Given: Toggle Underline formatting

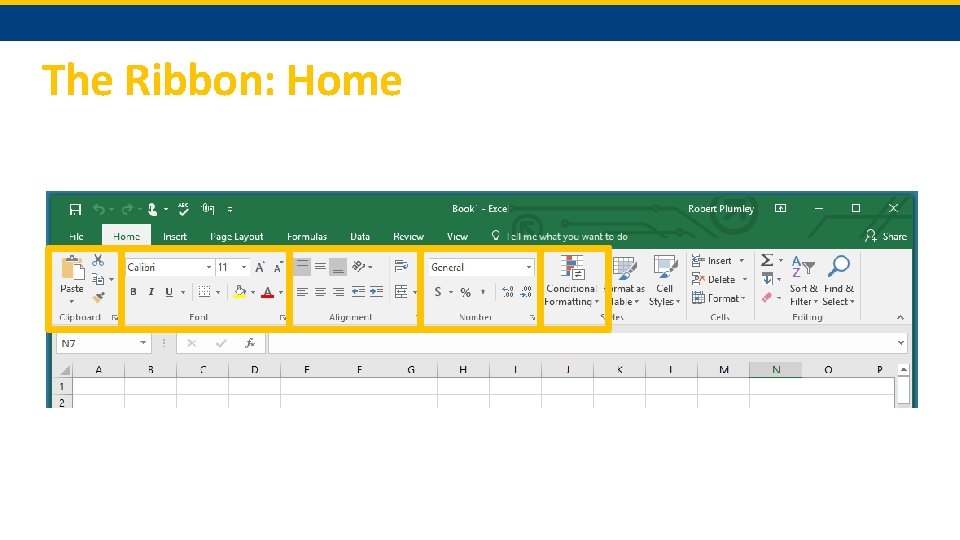Looking at the screenshot, I should 169,292.
